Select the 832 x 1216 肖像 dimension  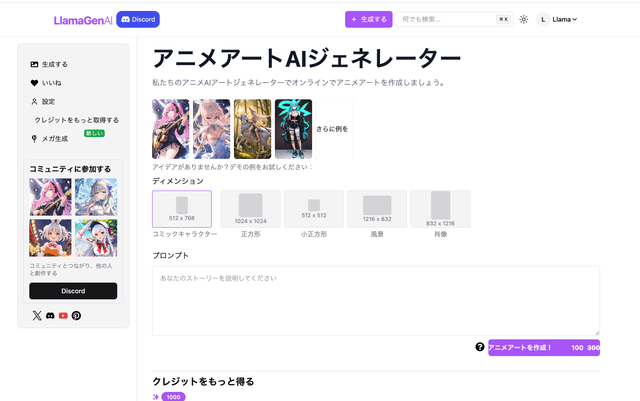[x=440, y=209]
